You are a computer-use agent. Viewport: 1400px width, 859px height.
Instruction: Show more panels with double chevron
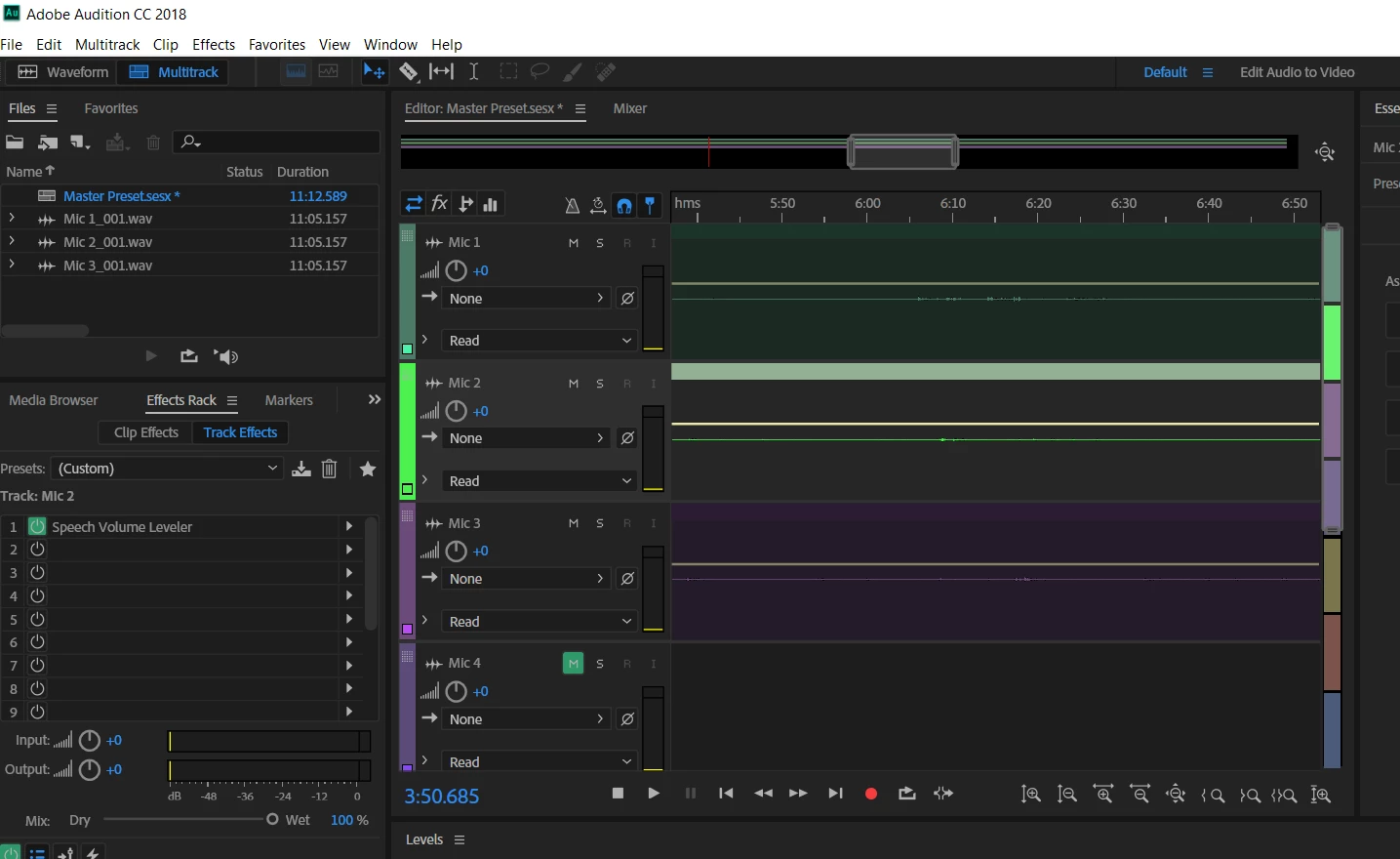(374, 400)
